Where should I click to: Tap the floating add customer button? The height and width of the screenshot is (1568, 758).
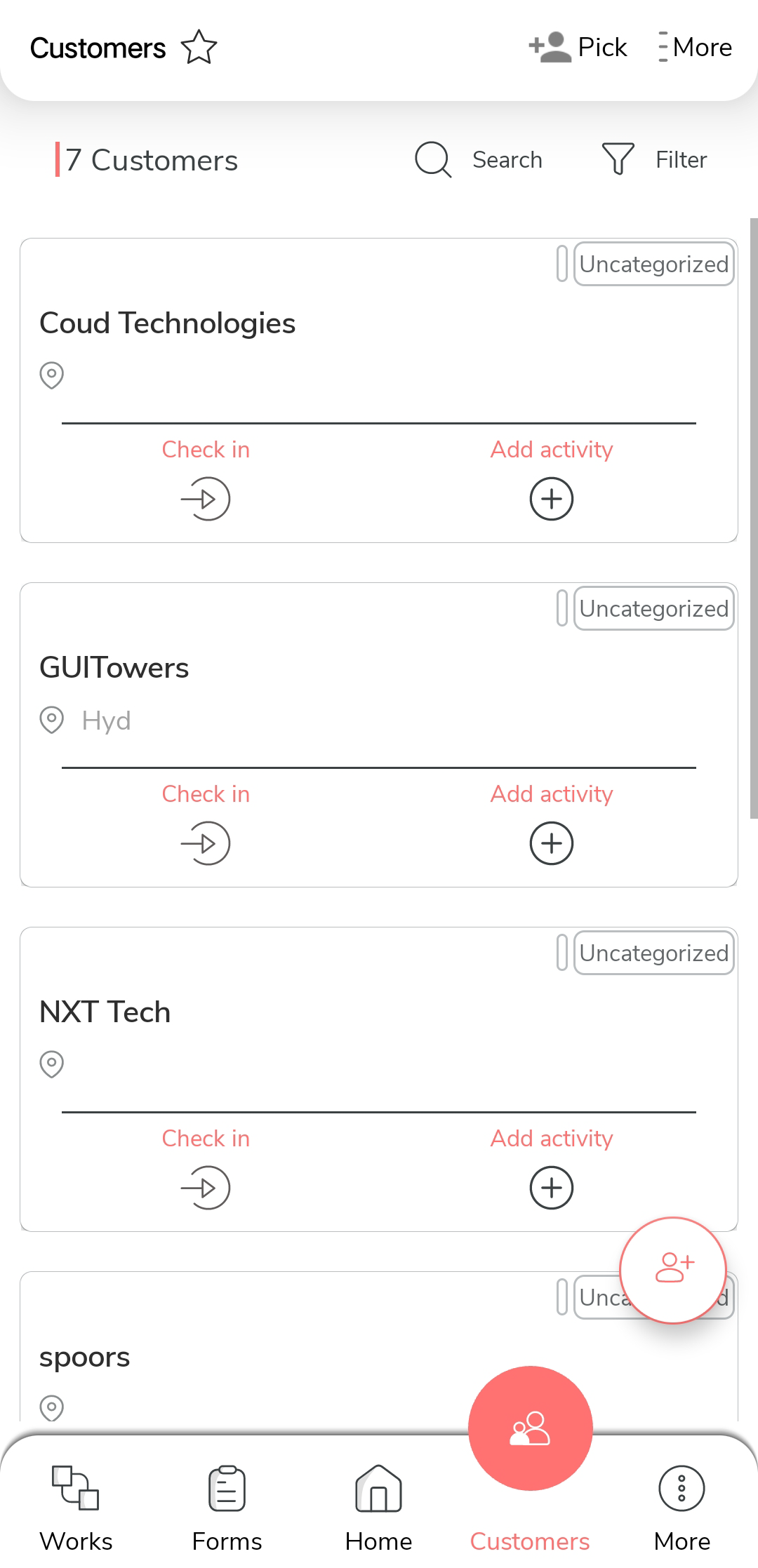(673, 1270)
